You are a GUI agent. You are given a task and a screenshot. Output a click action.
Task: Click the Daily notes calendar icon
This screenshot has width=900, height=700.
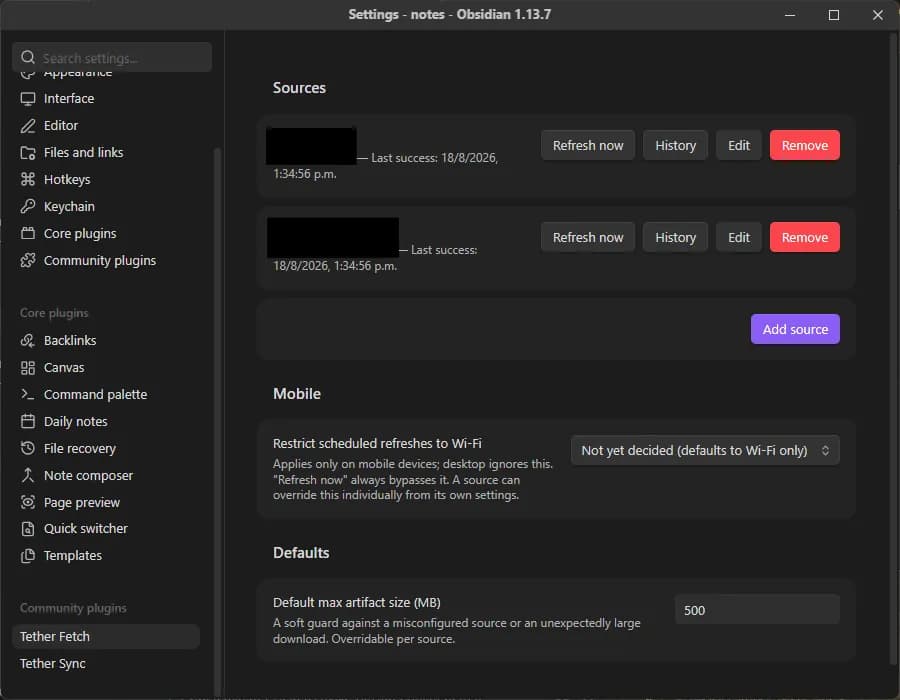pyautogui.click(x=28, y=422)
